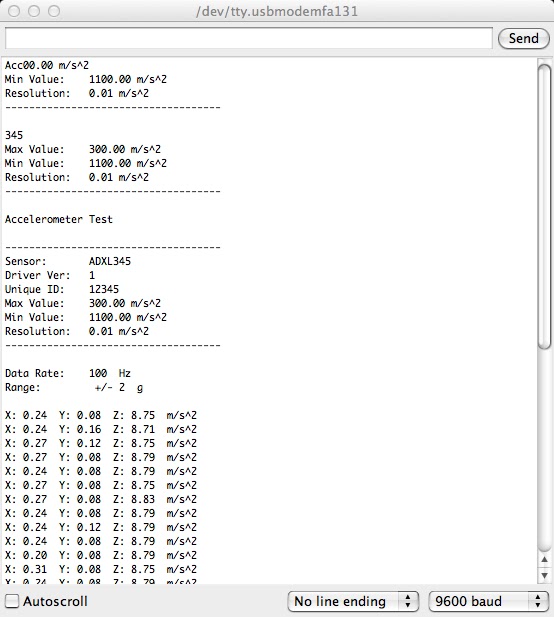554x617 pixels.
Task: Click the Unique ID: 12345 line
Action: point(62,289)
